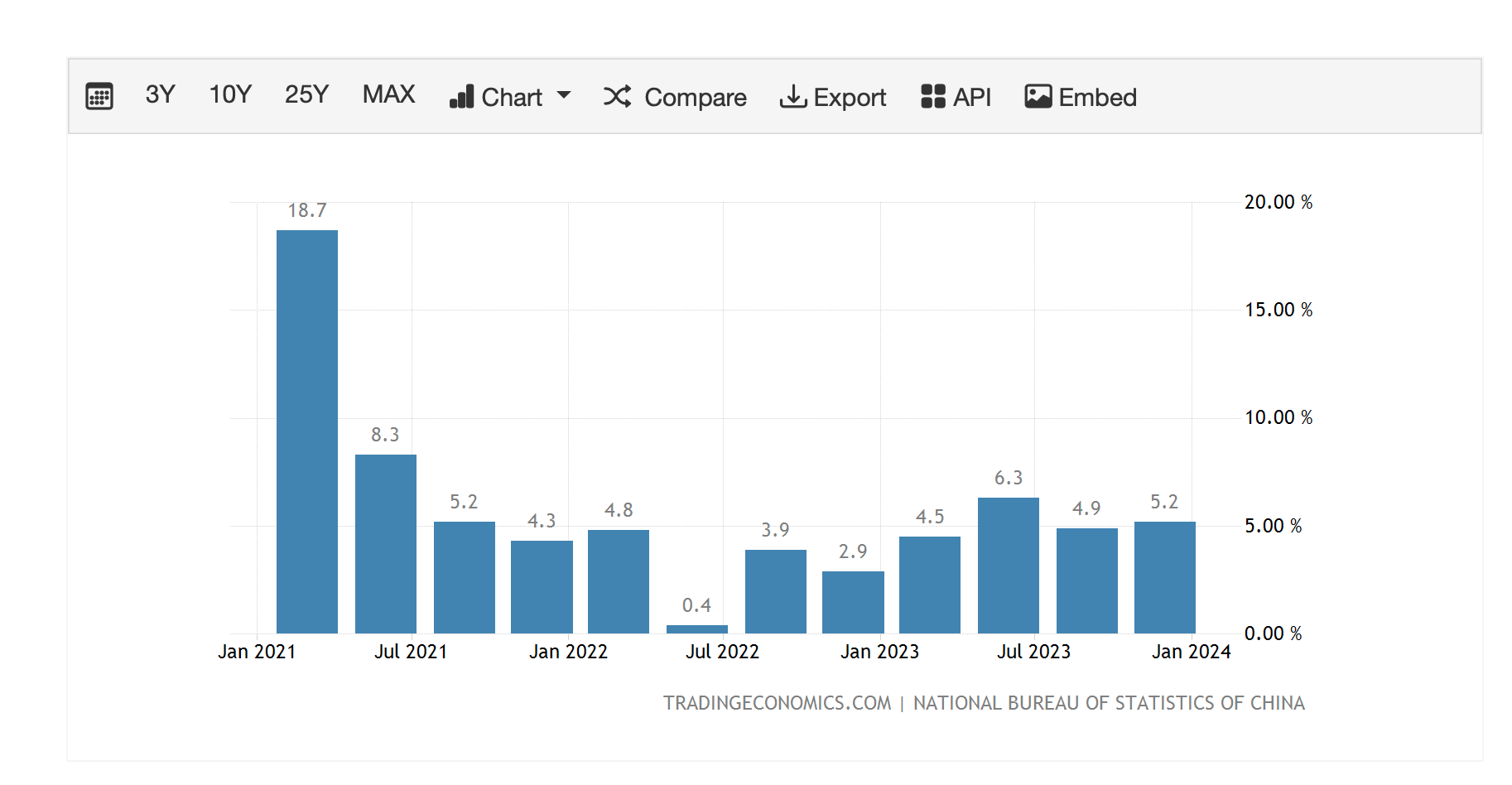Click the TRADINGECONOMICS.COM source text
Viewport: 1512px width, 785px height.
pyautogui.click(x=777, y=703)
